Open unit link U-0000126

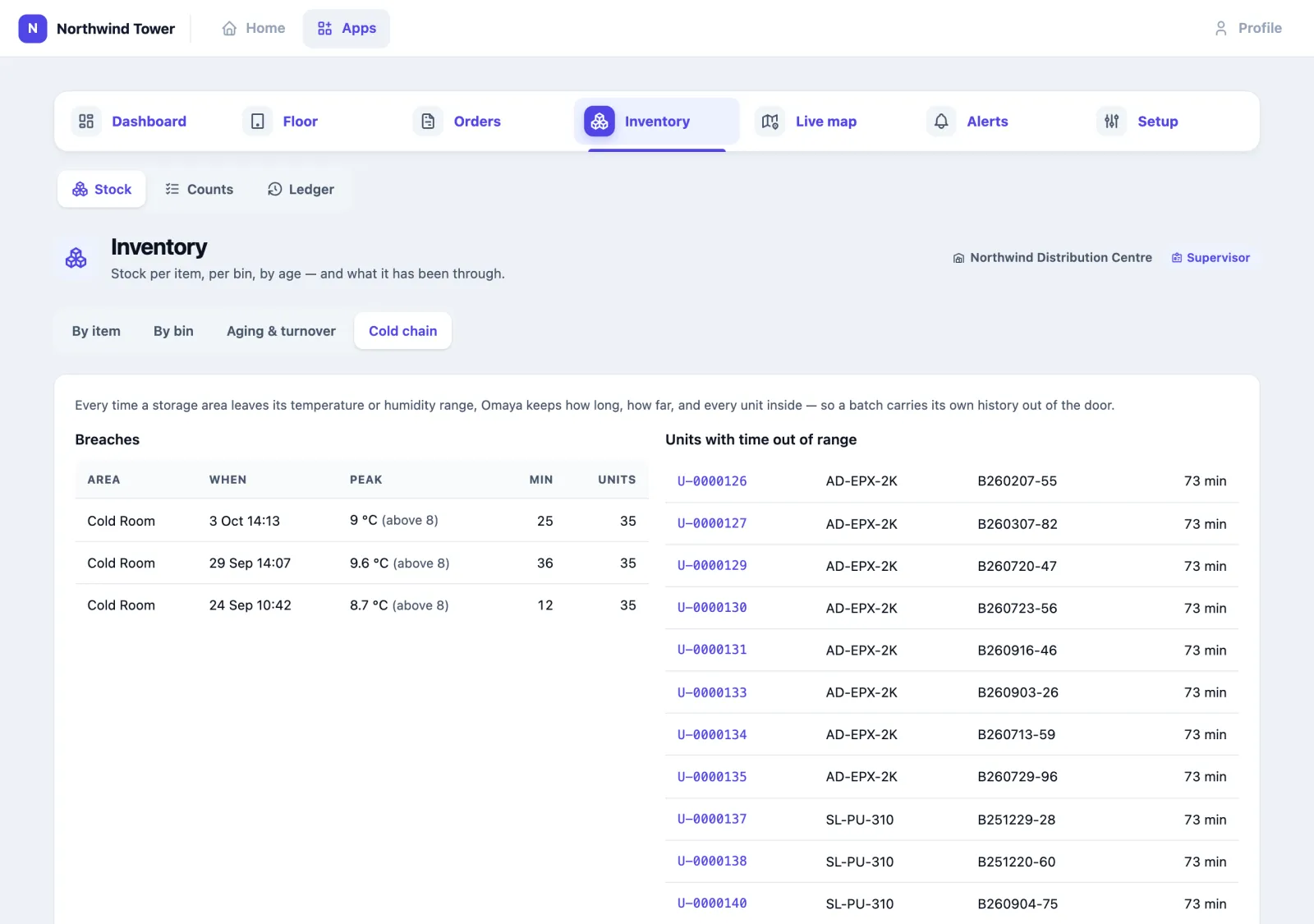tap(712, 481)
